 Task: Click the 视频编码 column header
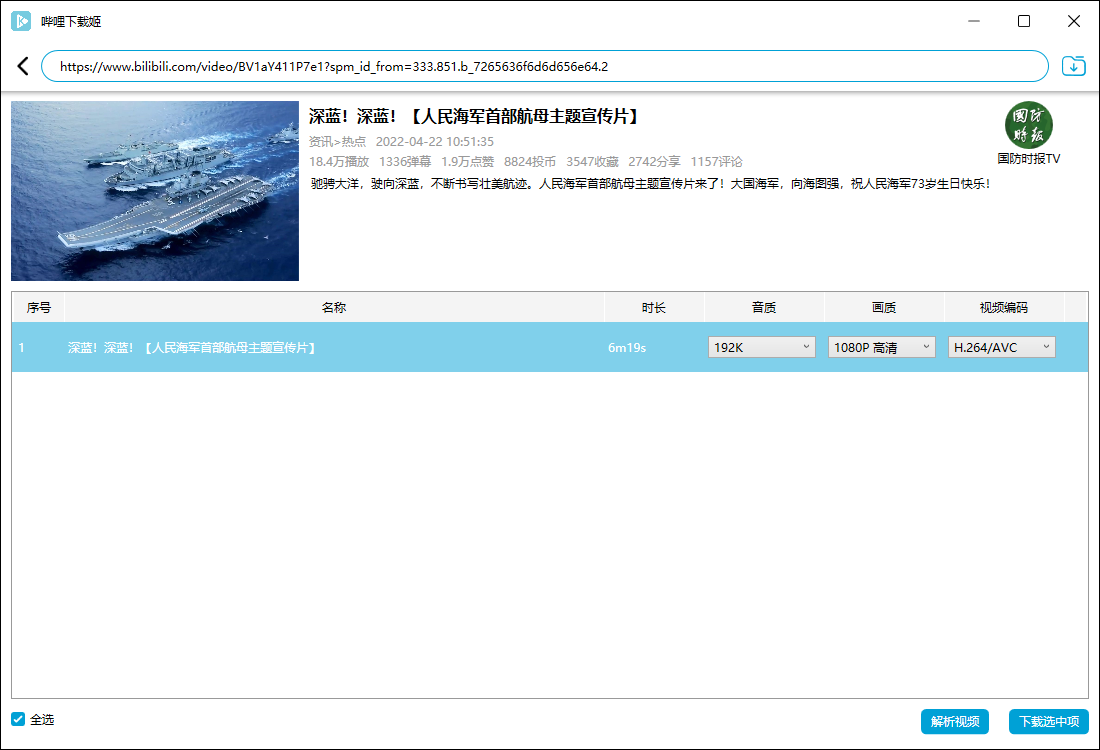[1004, 307]
